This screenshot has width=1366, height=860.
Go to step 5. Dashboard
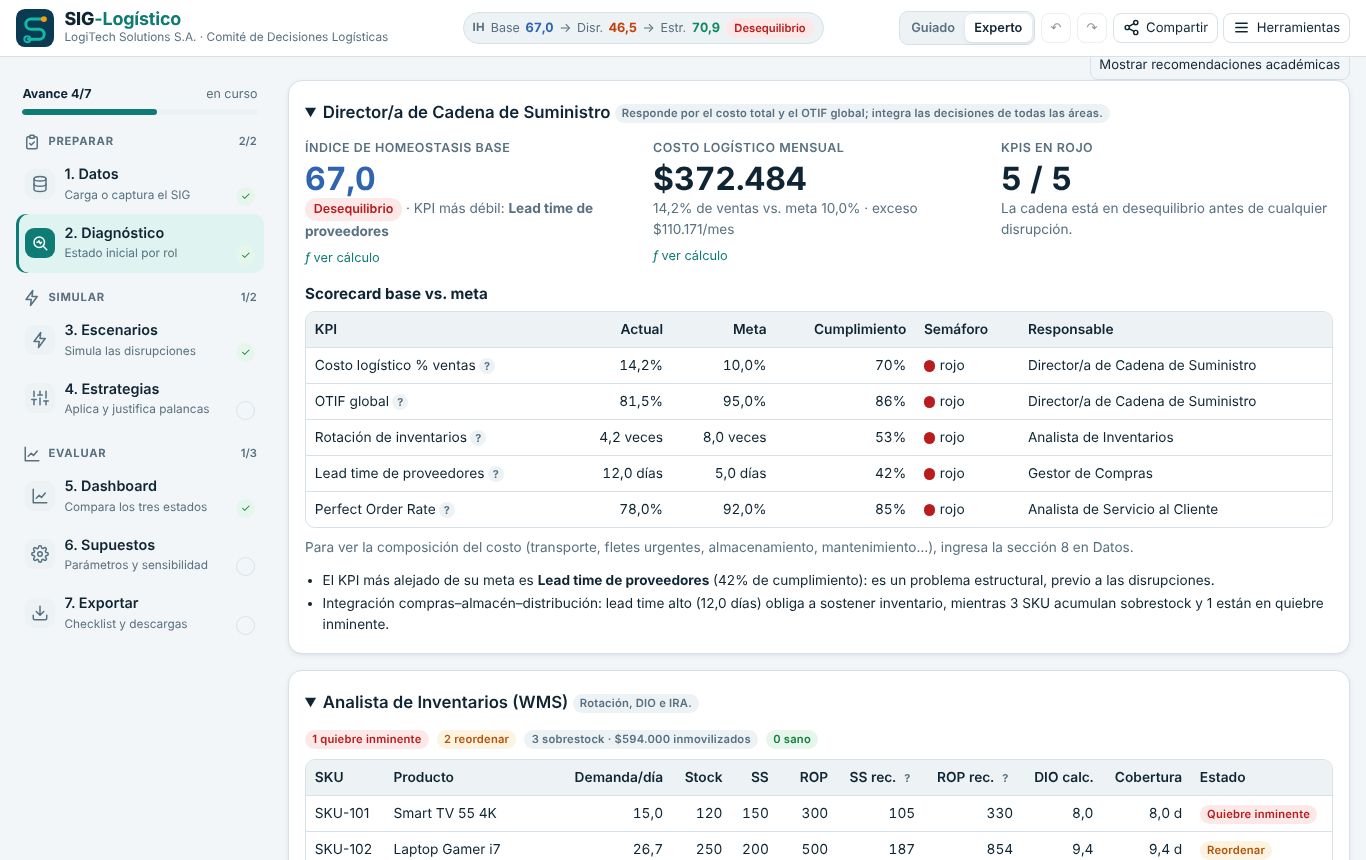click(140, 496)
